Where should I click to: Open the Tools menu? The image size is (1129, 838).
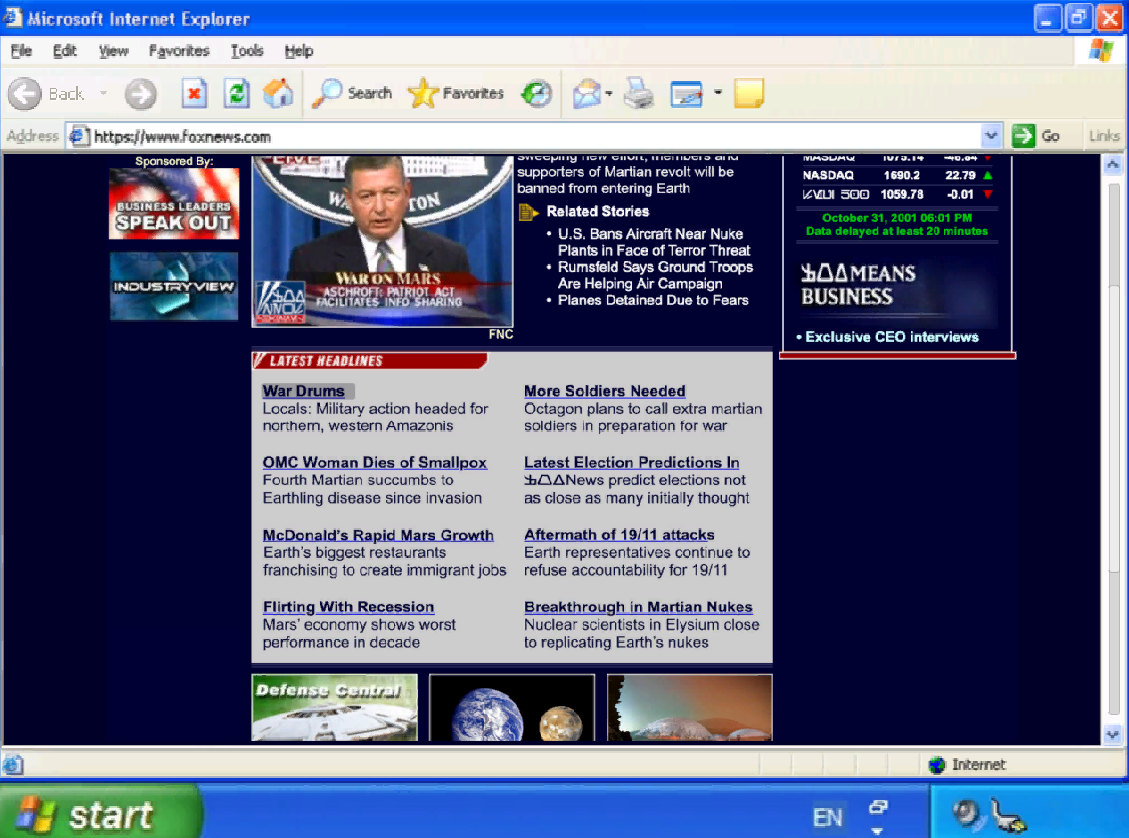coord(247,50)
